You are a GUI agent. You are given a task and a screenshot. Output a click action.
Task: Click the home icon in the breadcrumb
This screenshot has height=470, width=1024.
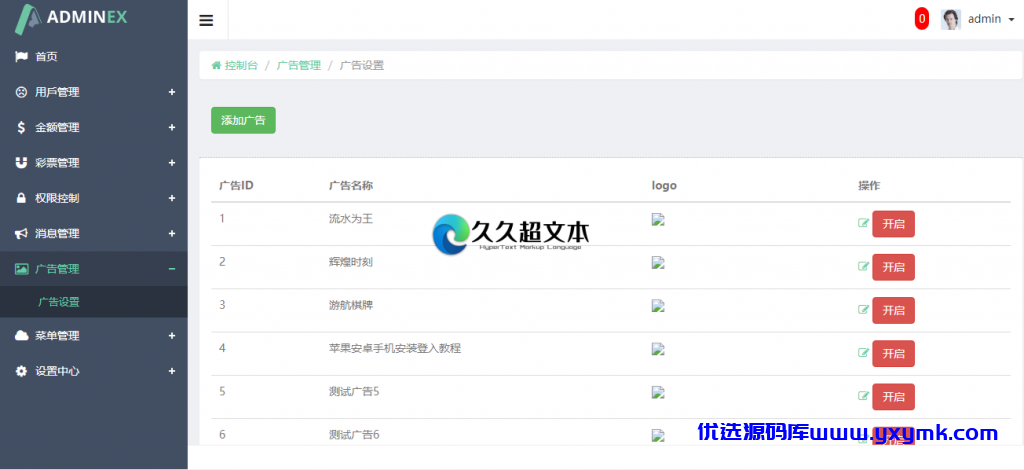tap(216, 65)
